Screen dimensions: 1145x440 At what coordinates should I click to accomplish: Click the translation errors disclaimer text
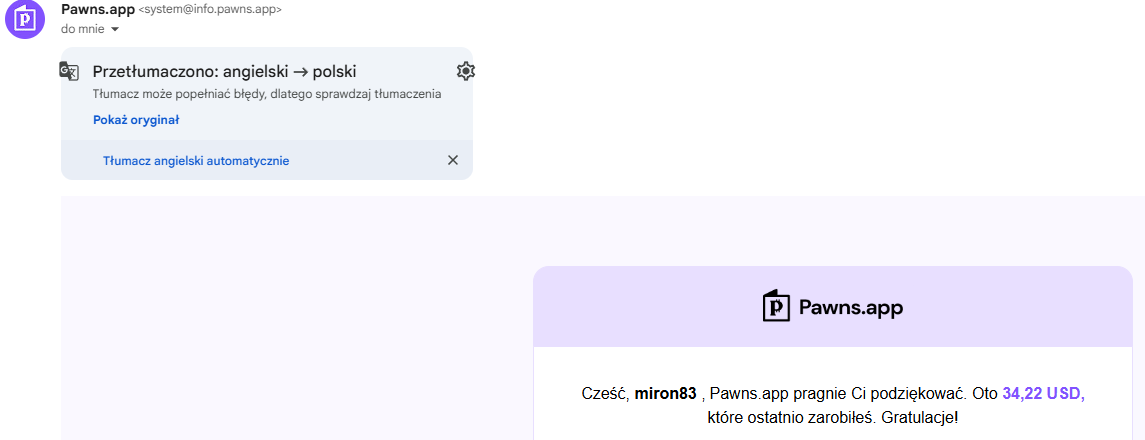(267, 94)
